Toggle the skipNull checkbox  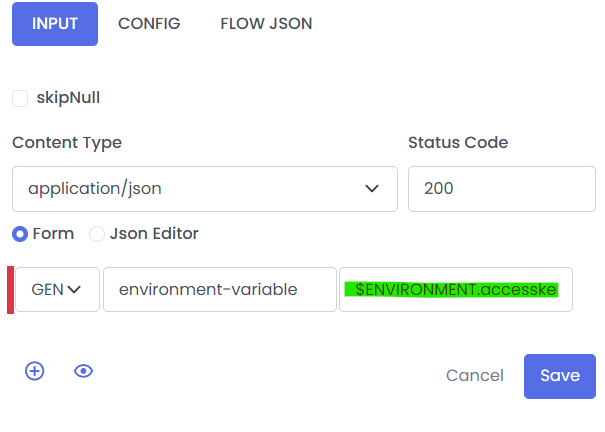pos(20,98)
